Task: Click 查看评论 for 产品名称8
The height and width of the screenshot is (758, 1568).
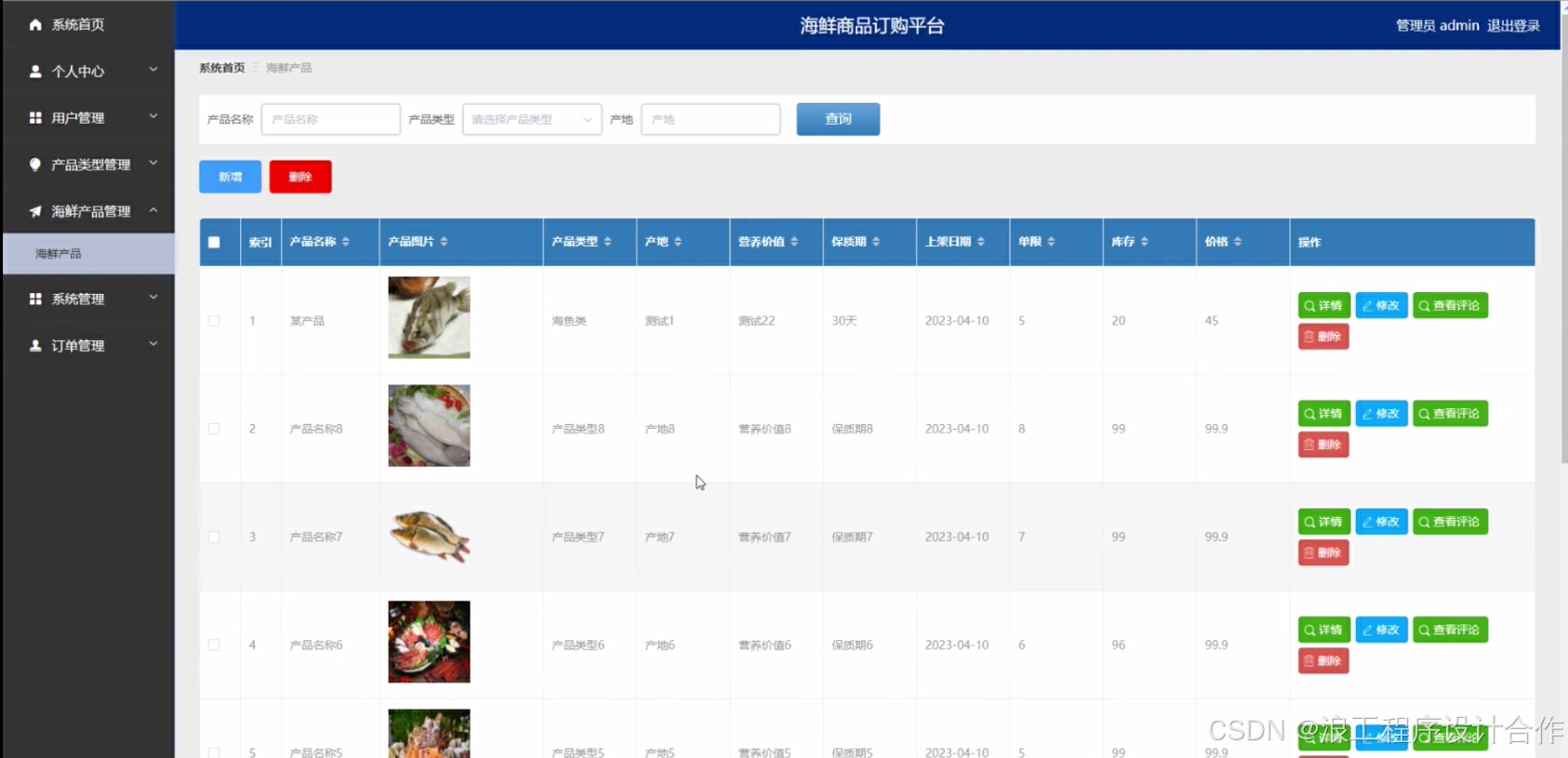Action: click(x=1450, y=414)
